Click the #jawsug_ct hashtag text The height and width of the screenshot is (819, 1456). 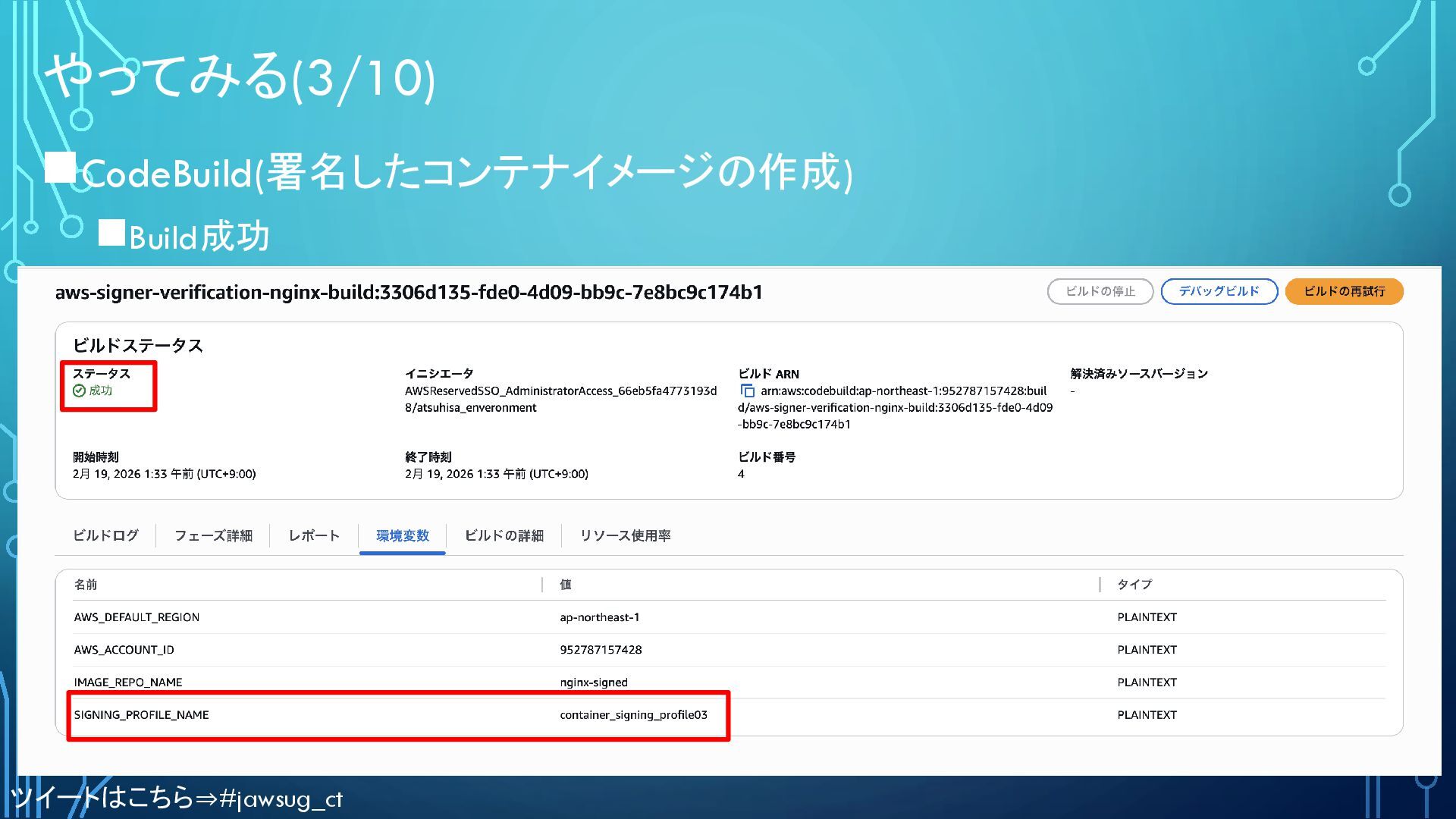(280, 799)
